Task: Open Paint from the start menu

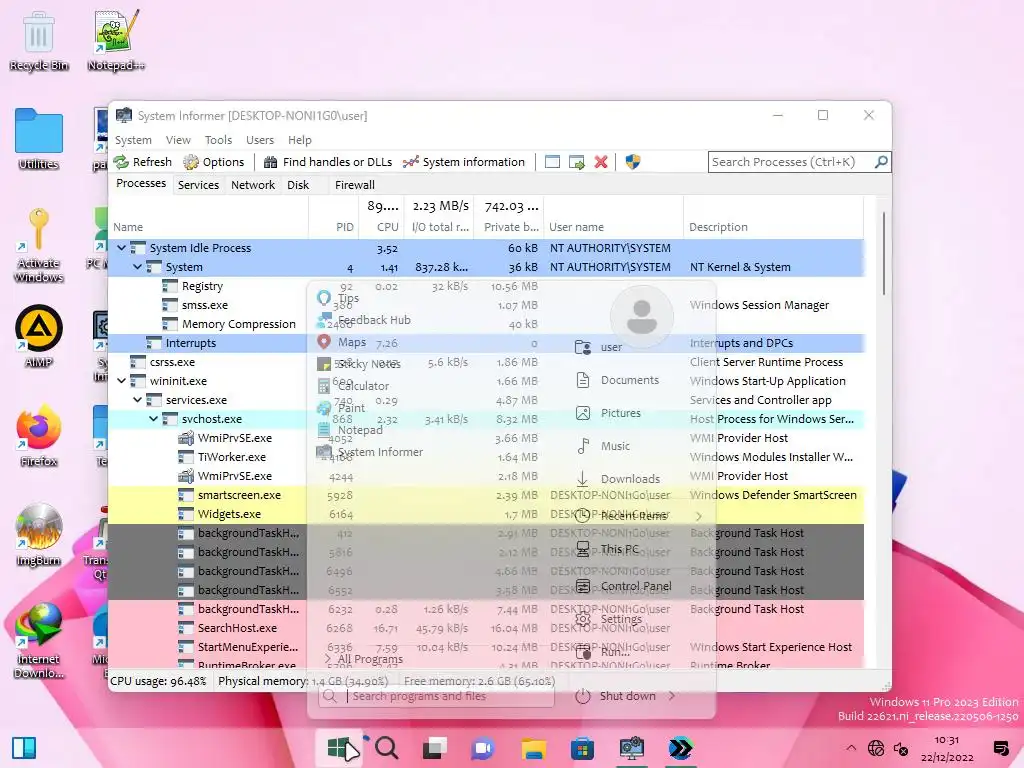Action: (x=341, y=408)
